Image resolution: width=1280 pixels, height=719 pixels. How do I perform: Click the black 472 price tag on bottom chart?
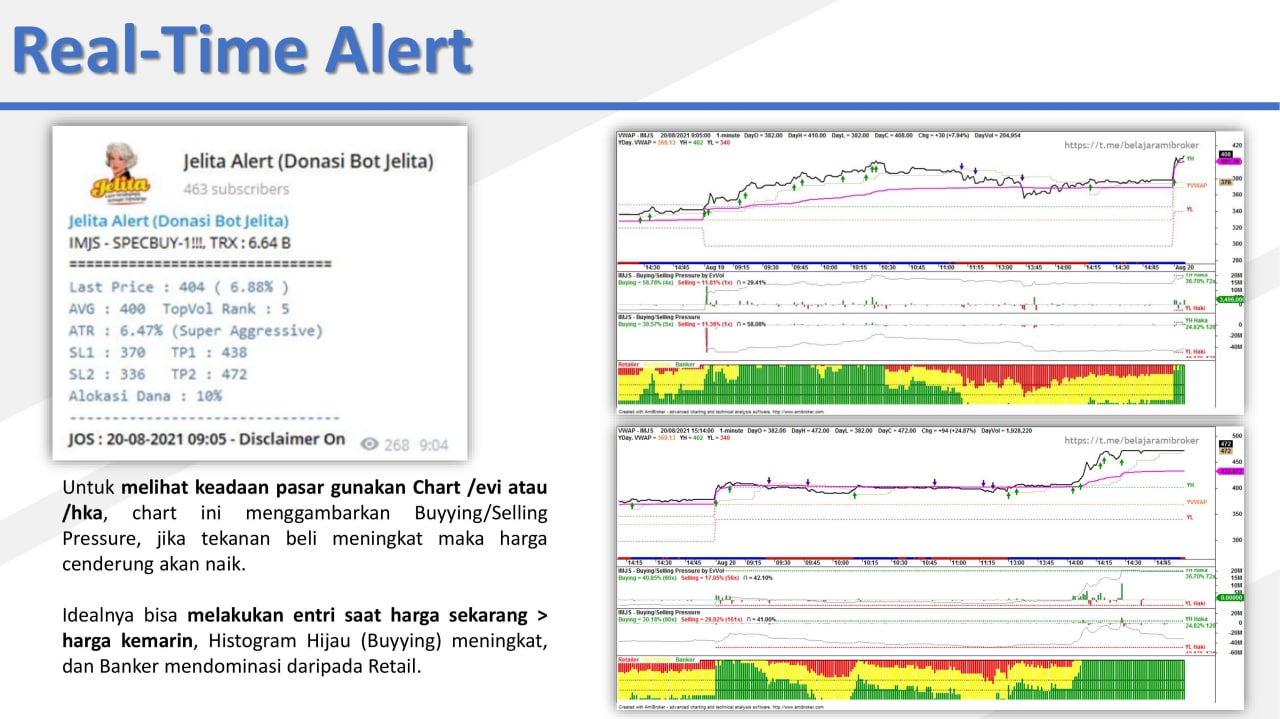[1227, 443]
